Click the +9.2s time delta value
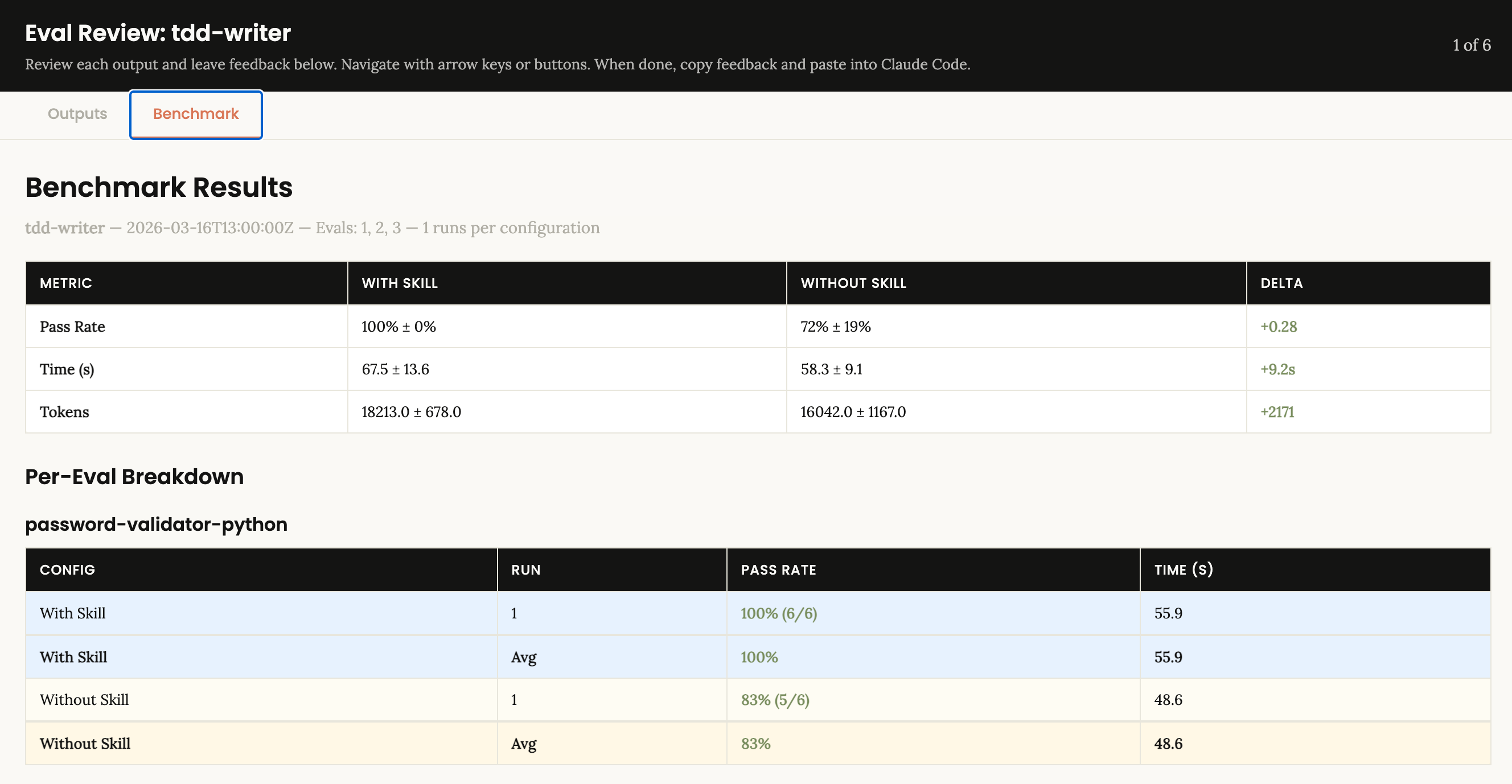The width and height of the screenshot is (1512, 784). (1277, 369)
